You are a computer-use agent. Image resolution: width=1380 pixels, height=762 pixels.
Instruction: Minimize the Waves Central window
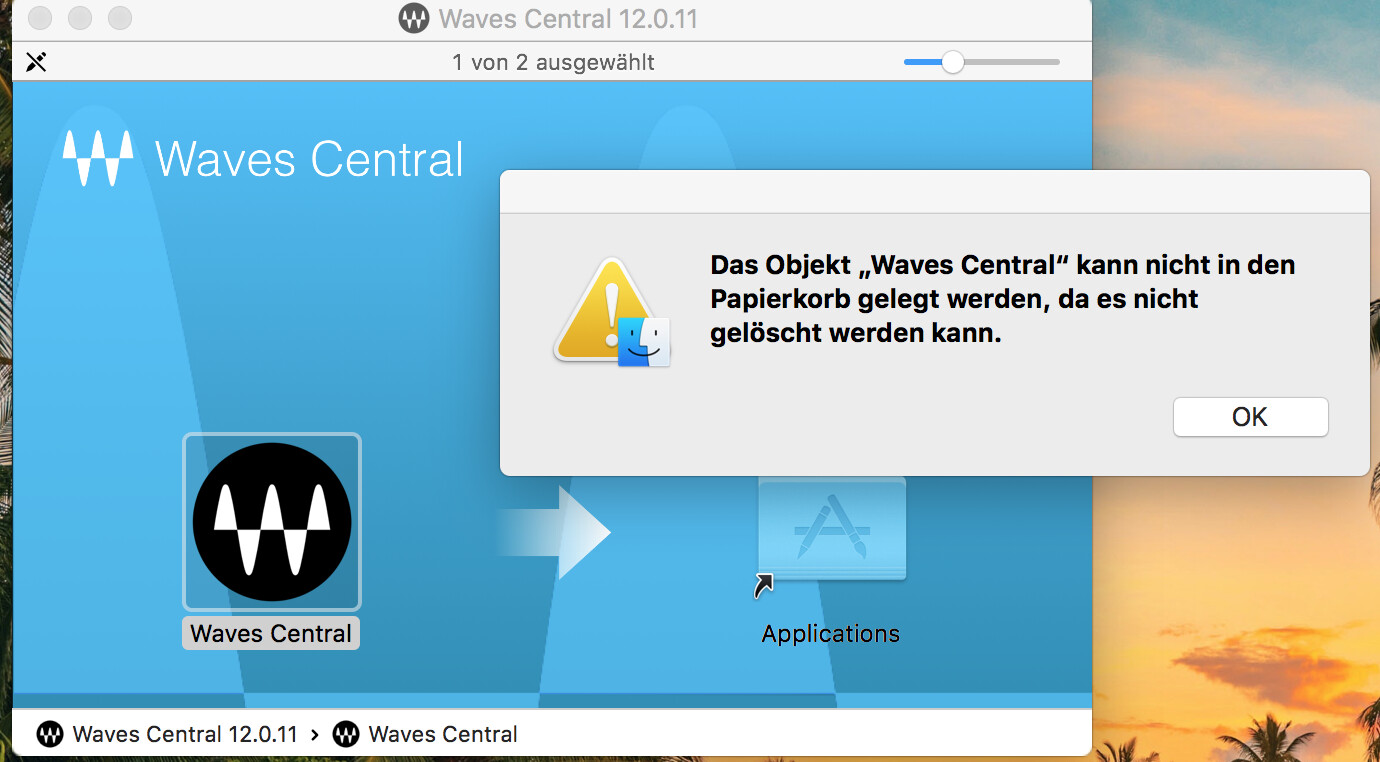(80, 18)
